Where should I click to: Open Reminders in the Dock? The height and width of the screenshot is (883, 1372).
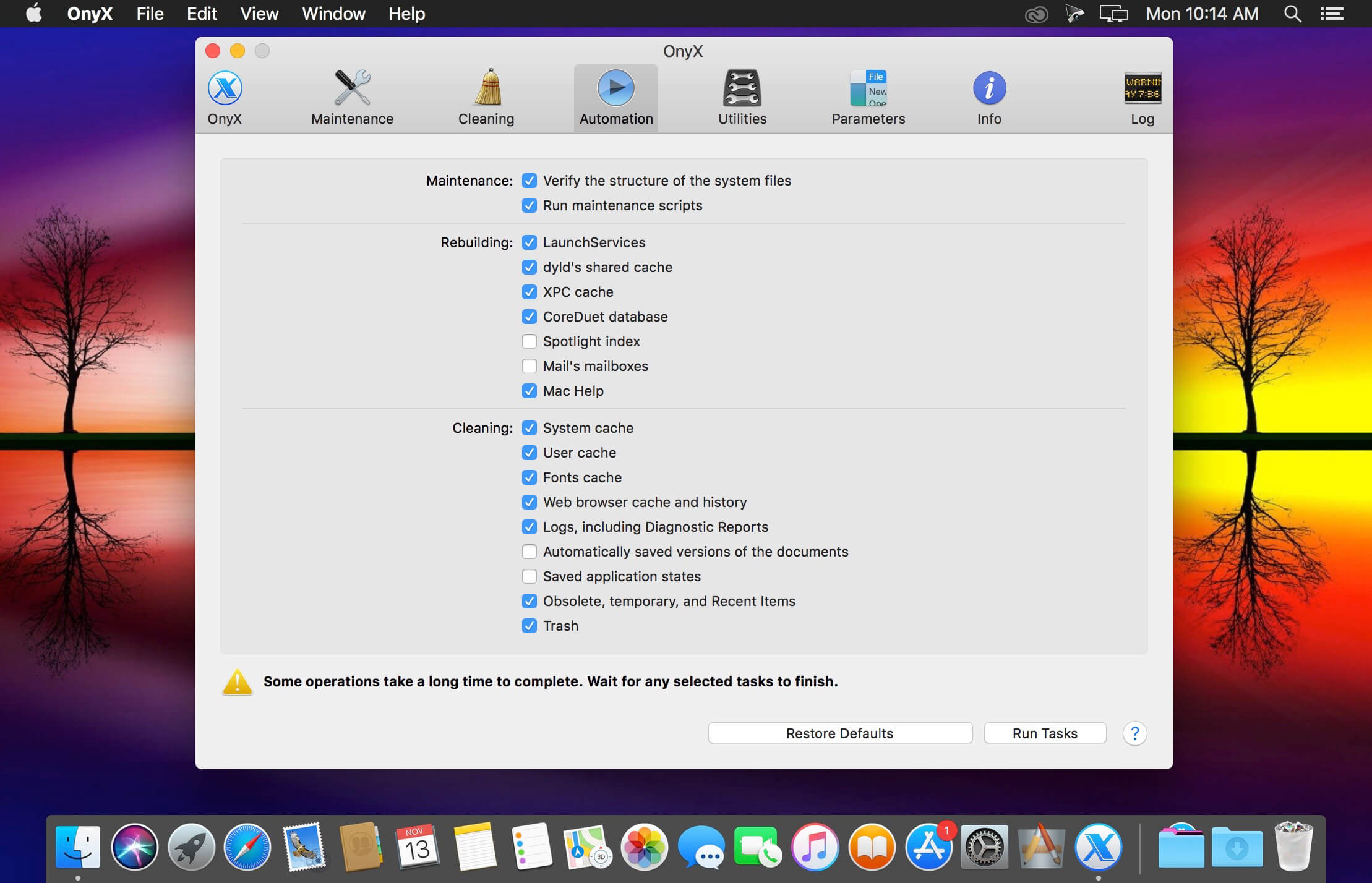[x=531, y=847]
